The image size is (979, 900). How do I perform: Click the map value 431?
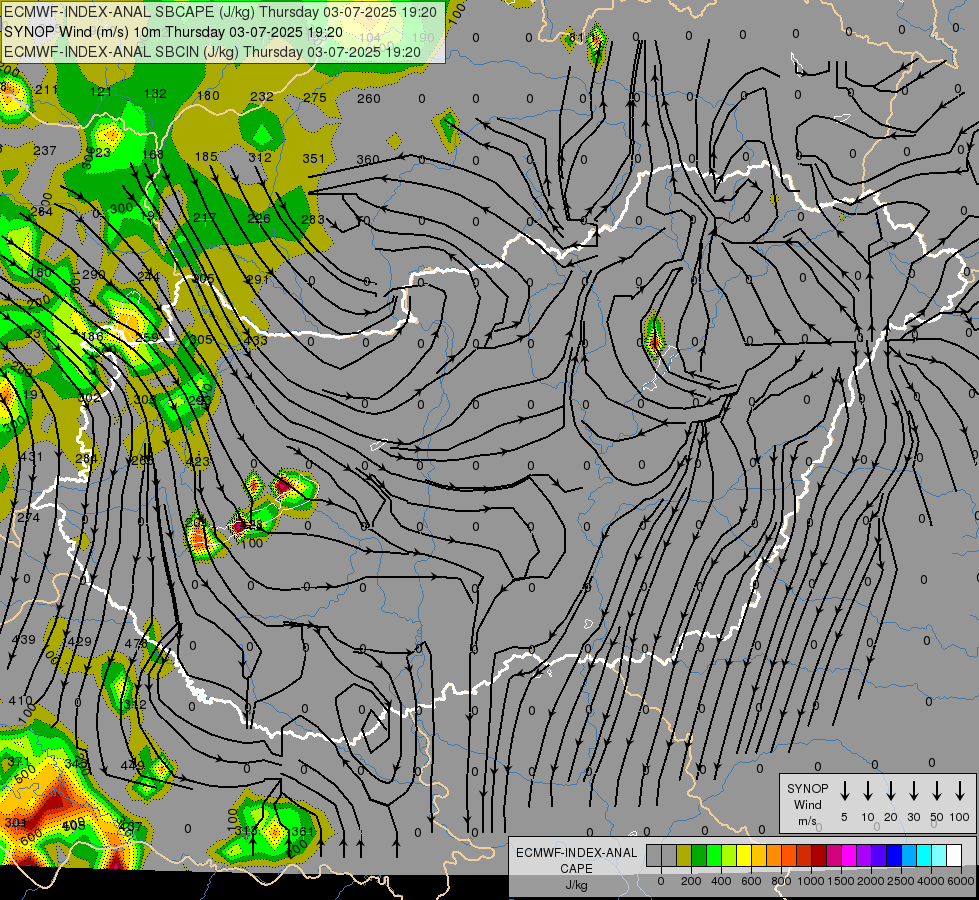pos(31,457)
